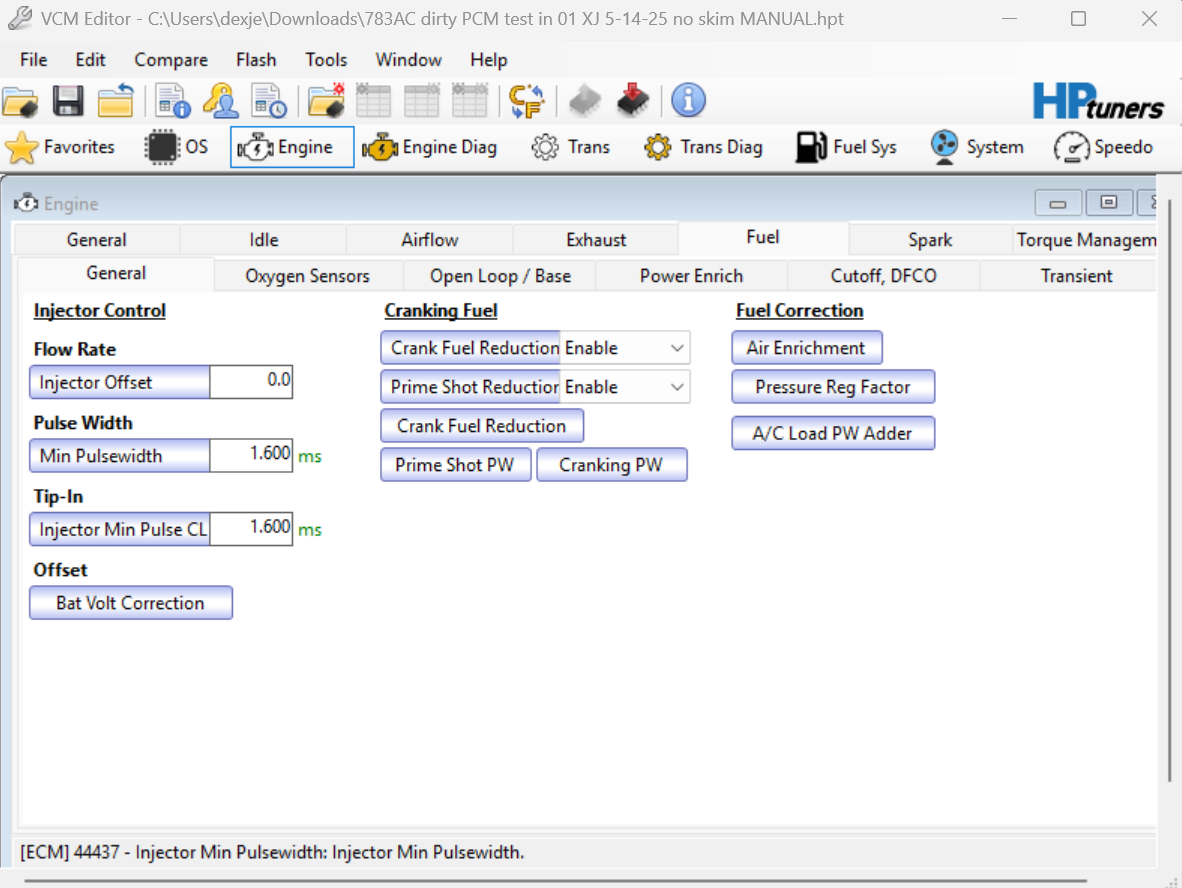Open the Power Enrich sub-tab

coord(691,276)
